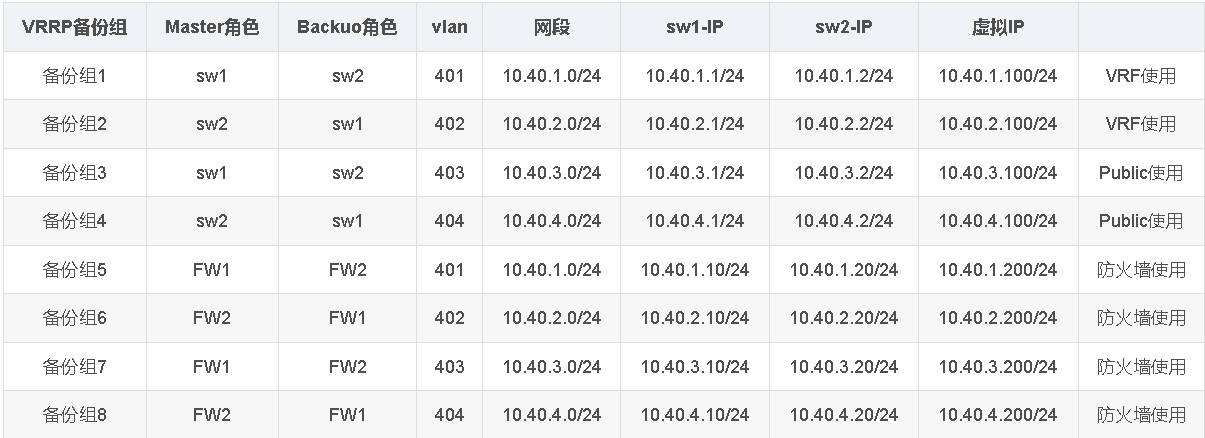Click the 备份组8 row label

pyautogui.click(x=75, y=414)
